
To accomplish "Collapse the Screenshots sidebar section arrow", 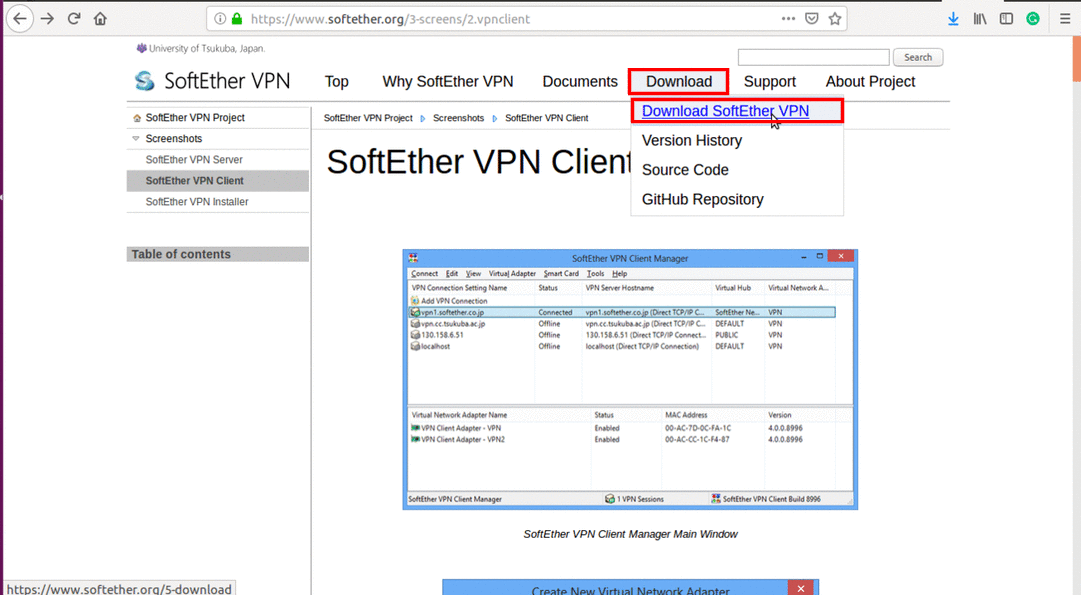I will (136, 139).
